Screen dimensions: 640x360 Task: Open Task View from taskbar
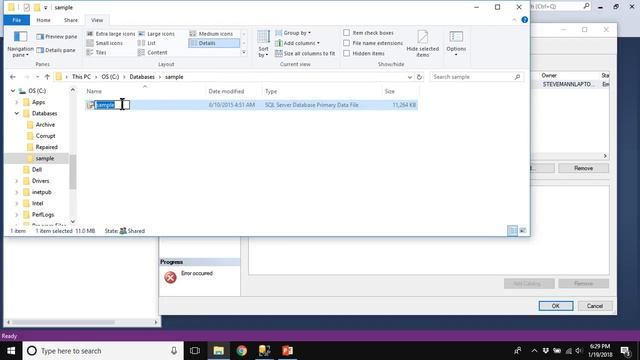tap(195, 351)
